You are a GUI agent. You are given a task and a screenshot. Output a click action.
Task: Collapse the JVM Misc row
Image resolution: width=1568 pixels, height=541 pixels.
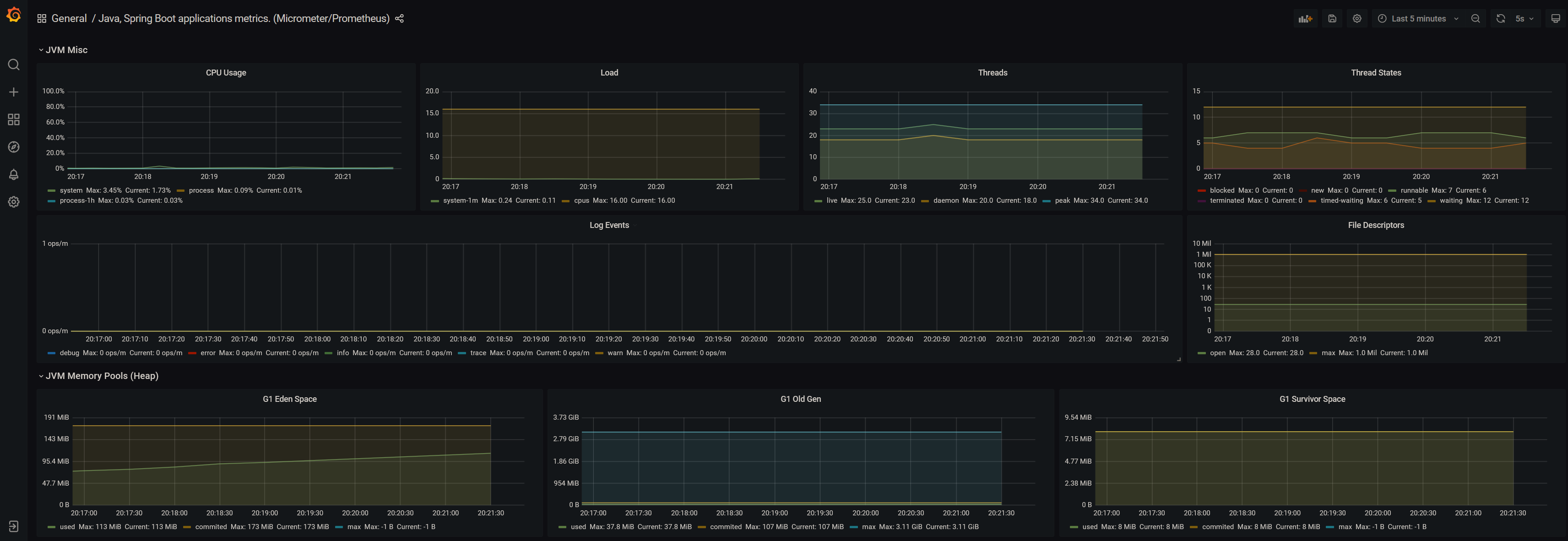66,50
